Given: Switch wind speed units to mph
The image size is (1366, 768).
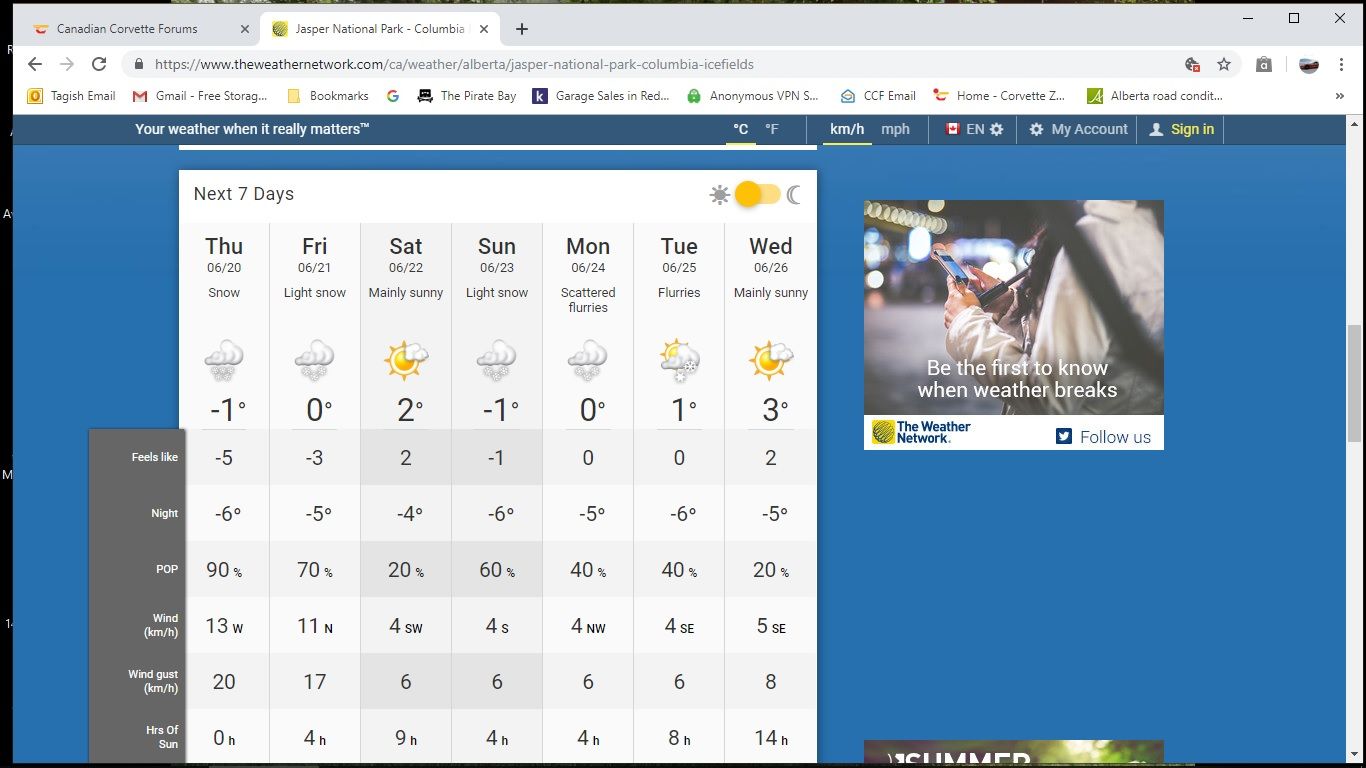Looking at the screenshot, I should [895, 129].
